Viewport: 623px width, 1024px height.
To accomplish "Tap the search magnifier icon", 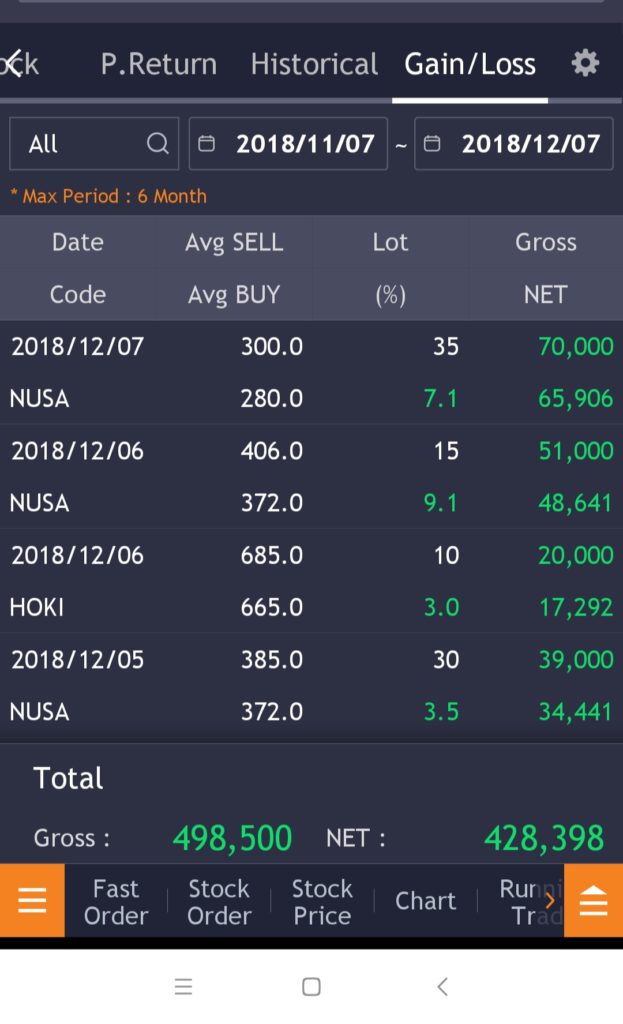I will (158, 144).
